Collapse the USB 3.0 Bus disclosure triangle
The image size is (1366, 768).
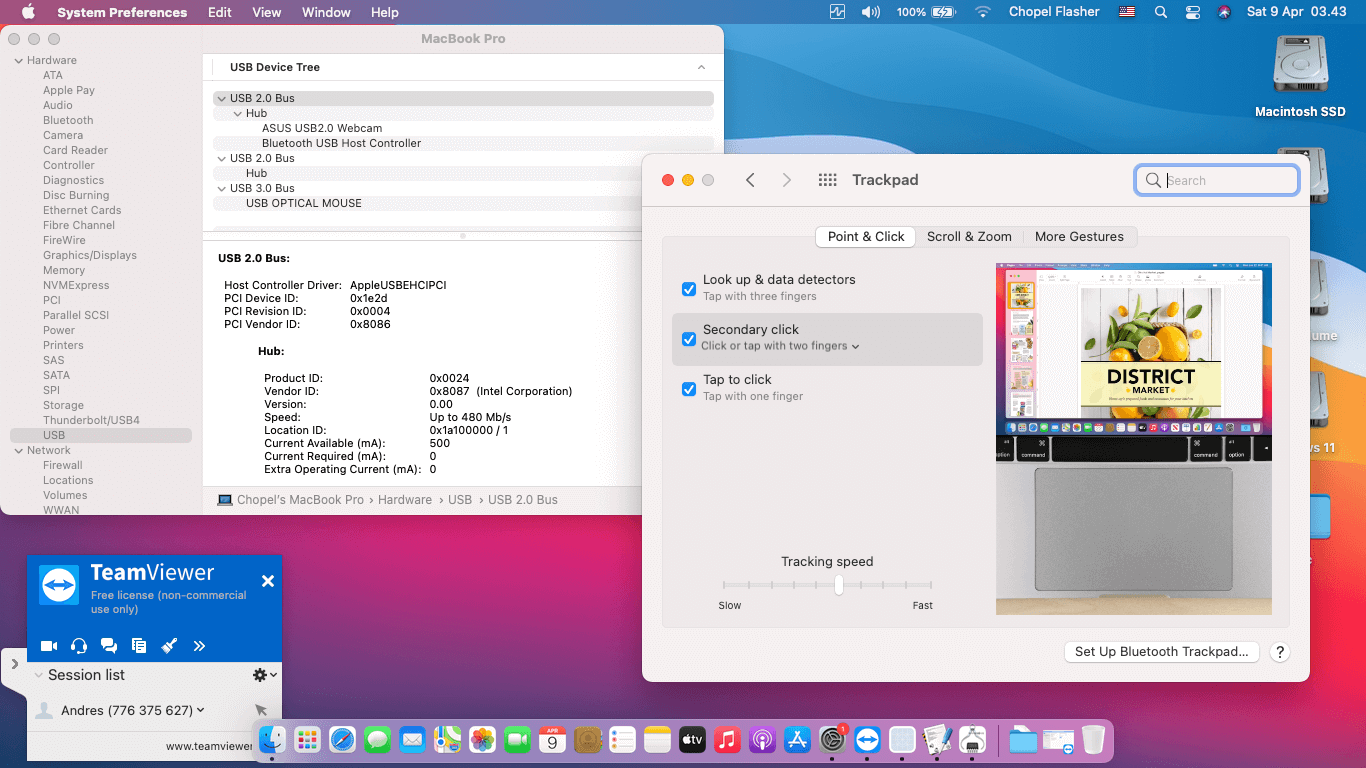click(x=222, y=188)
